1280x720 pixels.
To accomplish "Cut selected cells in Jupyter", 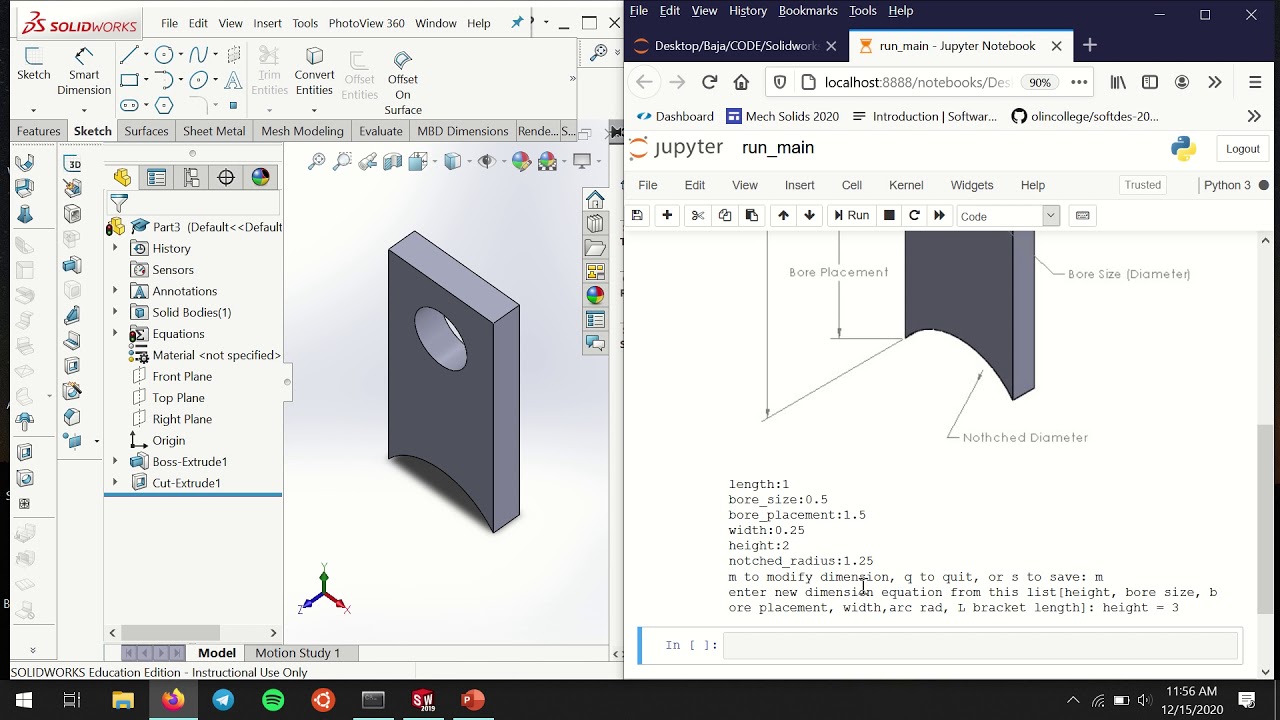I will pyautogui.click(x=698, y=215).
